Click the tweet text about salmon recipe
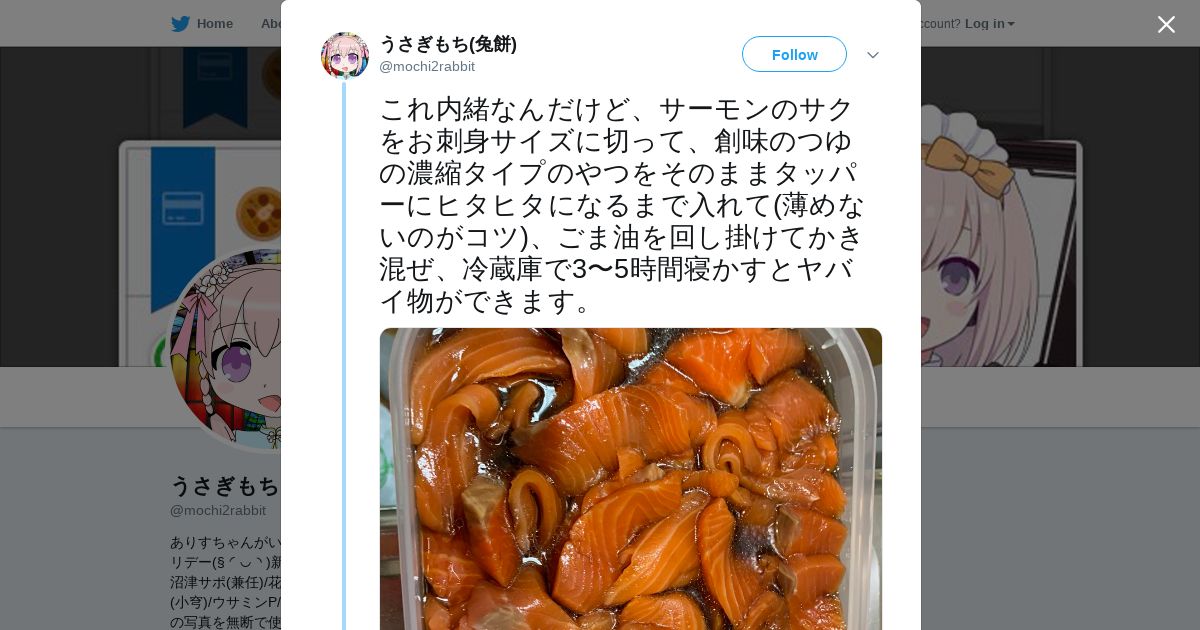1200x630 pixels. pyautogui.click(x=622, y=205)
